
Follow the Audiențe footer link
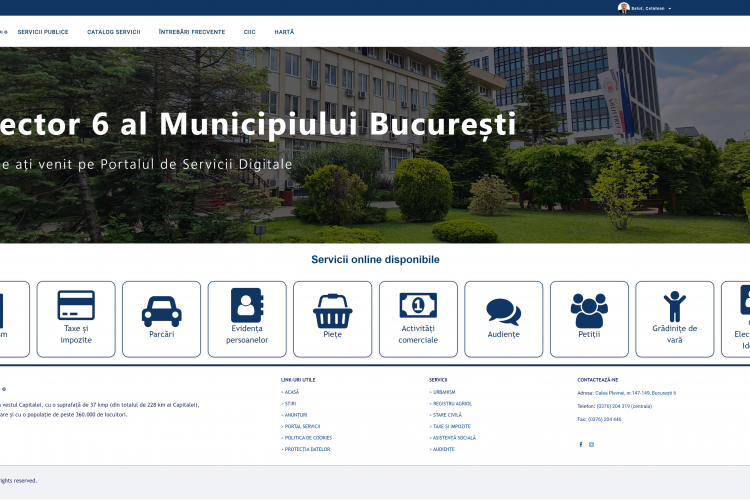442,449
